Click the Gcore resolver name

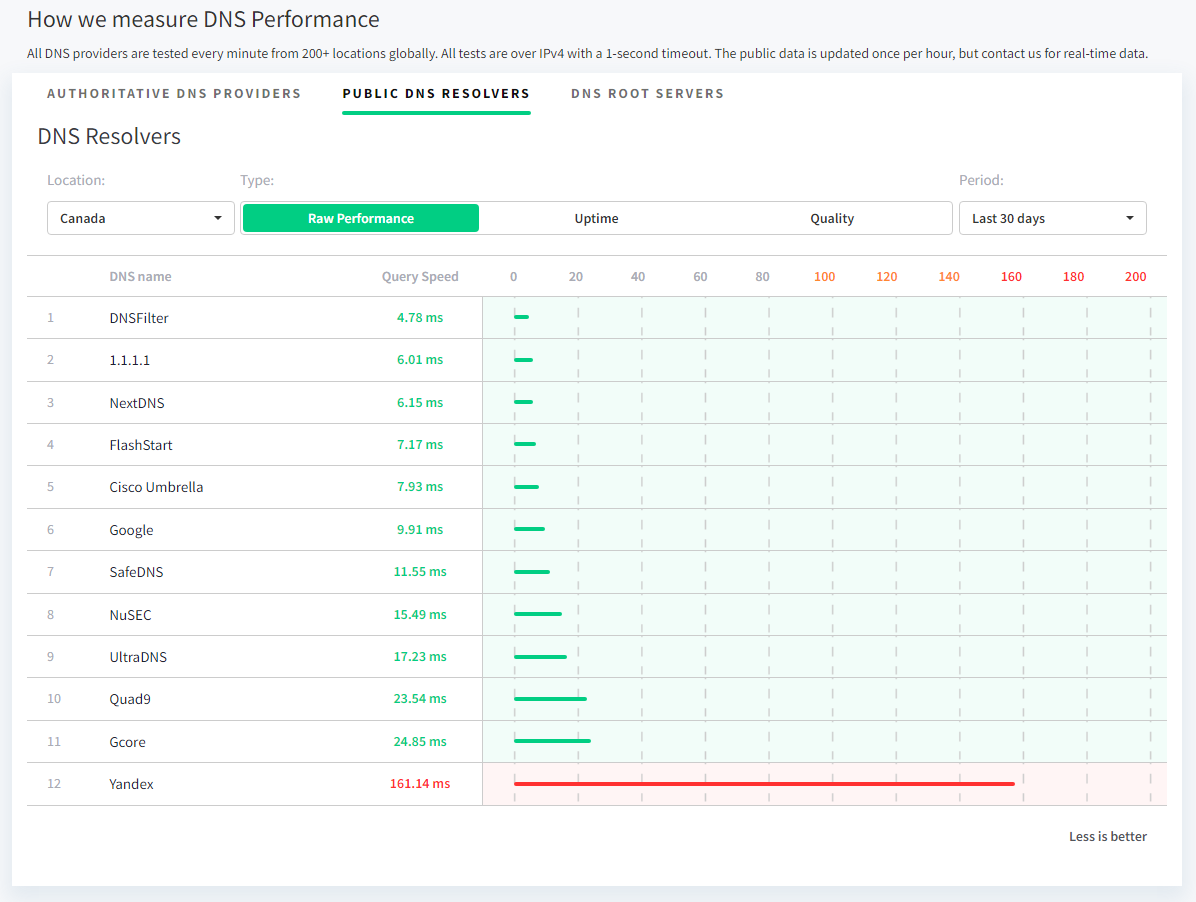[127, 741]
